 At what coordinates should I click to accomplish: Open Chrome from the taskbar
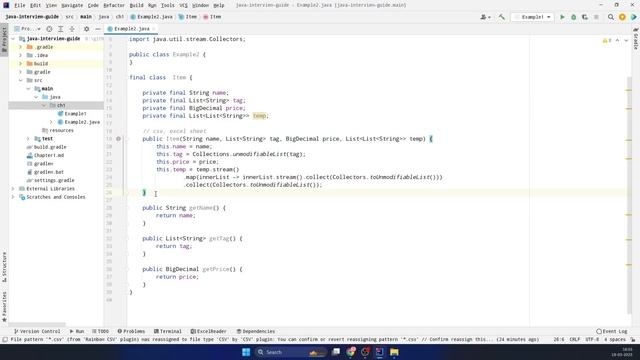coord(351,352)
